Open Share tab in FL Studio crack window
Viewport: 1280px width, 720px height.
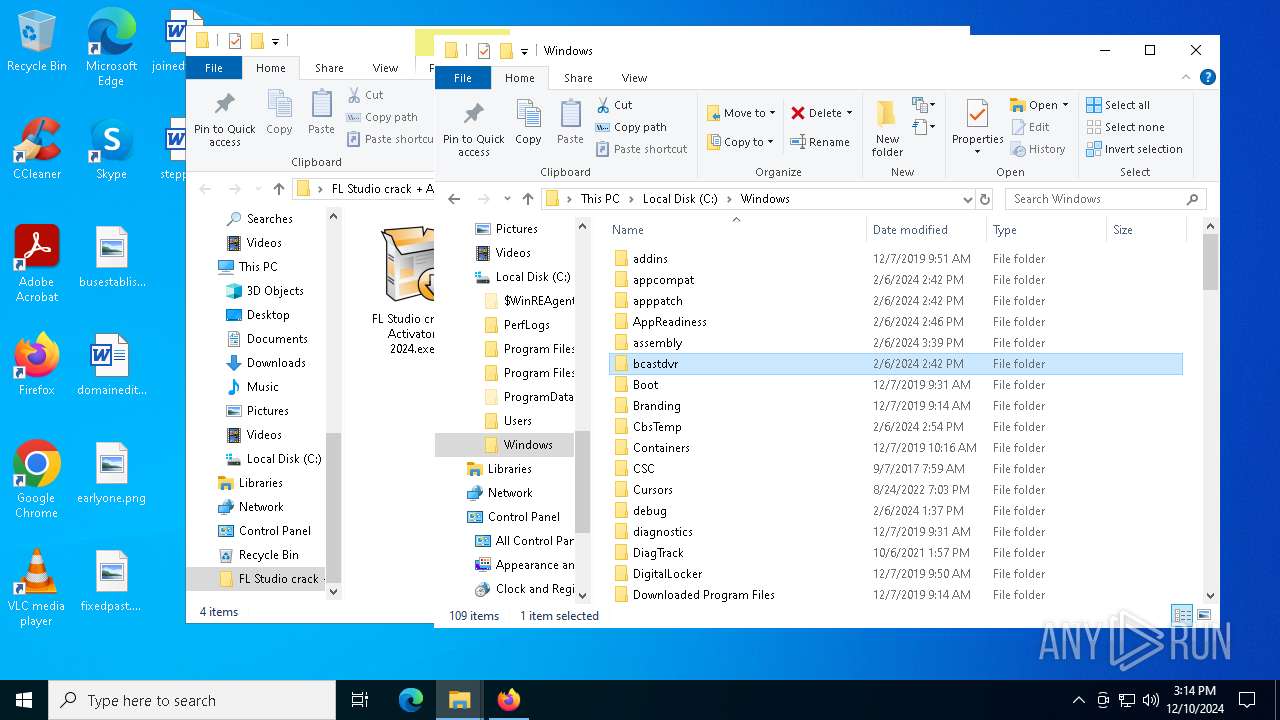329,68
